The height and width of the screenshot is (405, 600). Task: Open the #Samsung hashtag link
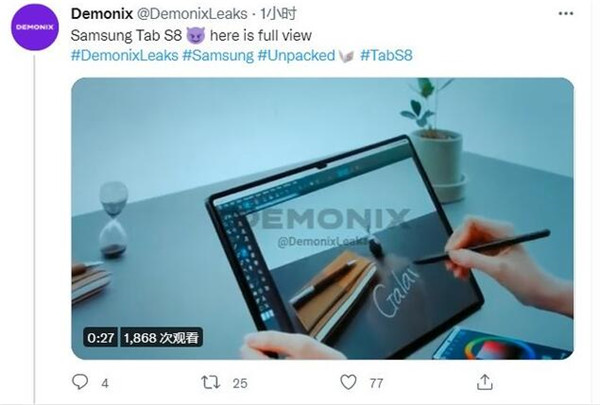tap(218, 56)
